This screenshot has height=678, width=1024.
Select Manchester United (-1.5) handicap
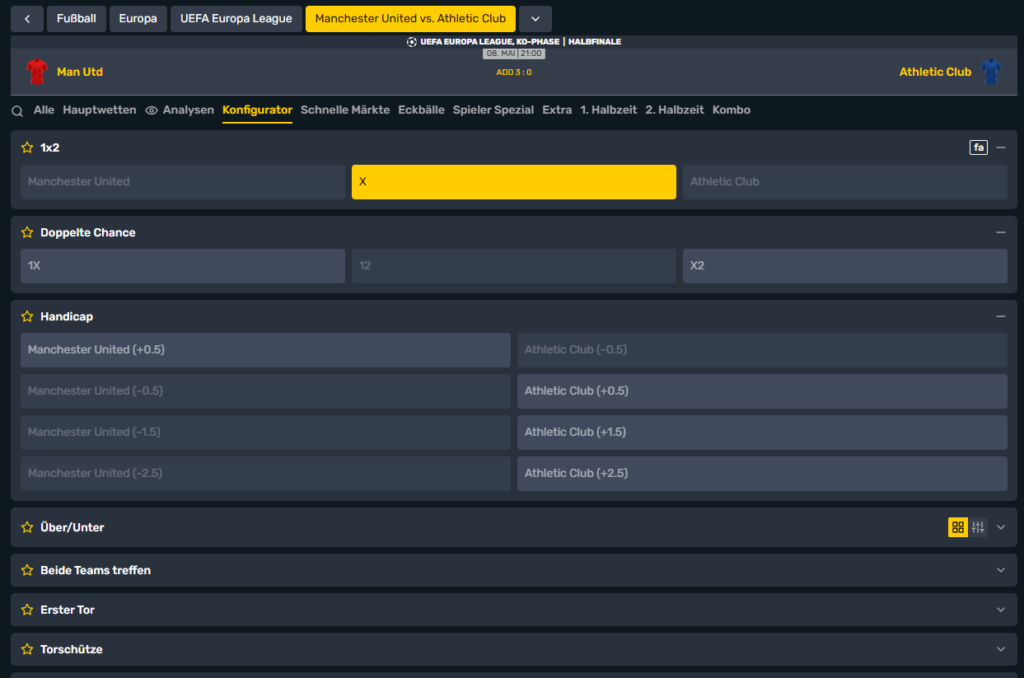(x=266, y=432)
